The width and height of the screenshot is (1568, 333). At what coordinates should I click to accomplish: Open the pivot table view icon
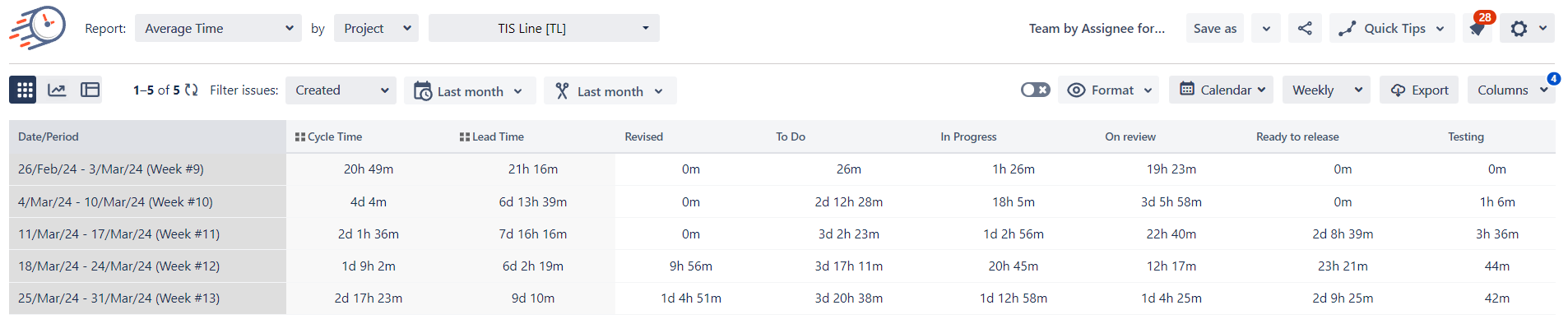click(90, 90)
